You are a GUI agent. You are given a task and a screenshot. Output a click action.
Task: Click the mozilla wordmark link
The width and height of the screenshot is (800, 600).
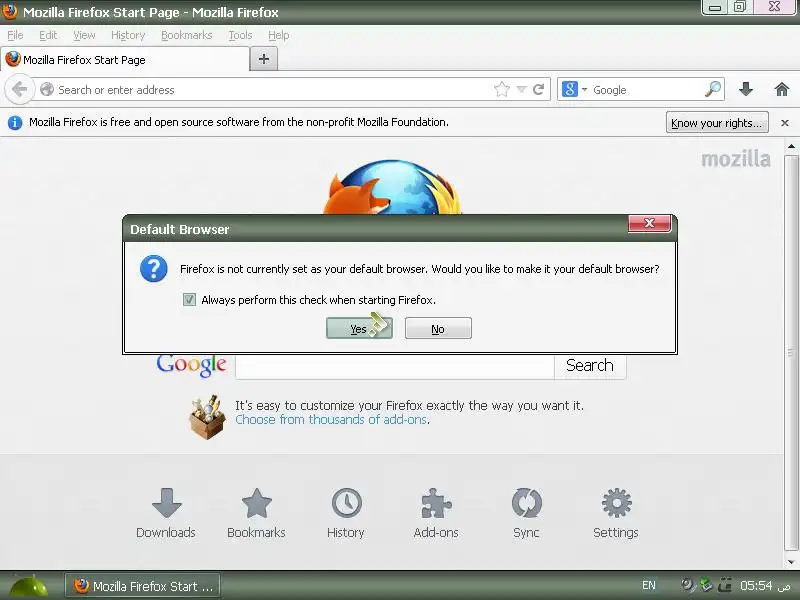pyautogui.click(x=736, y=159)
